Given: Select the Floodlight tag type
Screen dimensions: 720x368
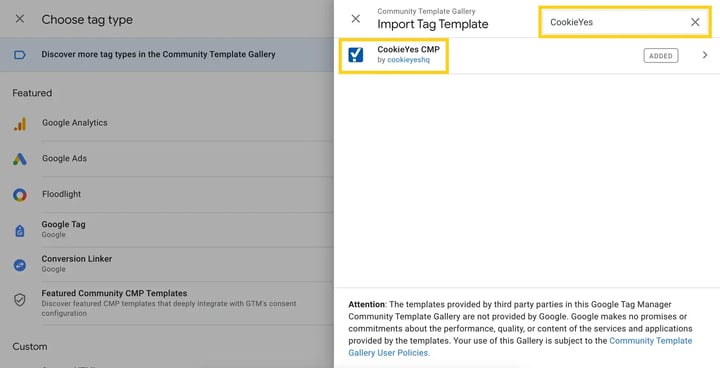Looking at the screenshot, I should click(167, 194).
